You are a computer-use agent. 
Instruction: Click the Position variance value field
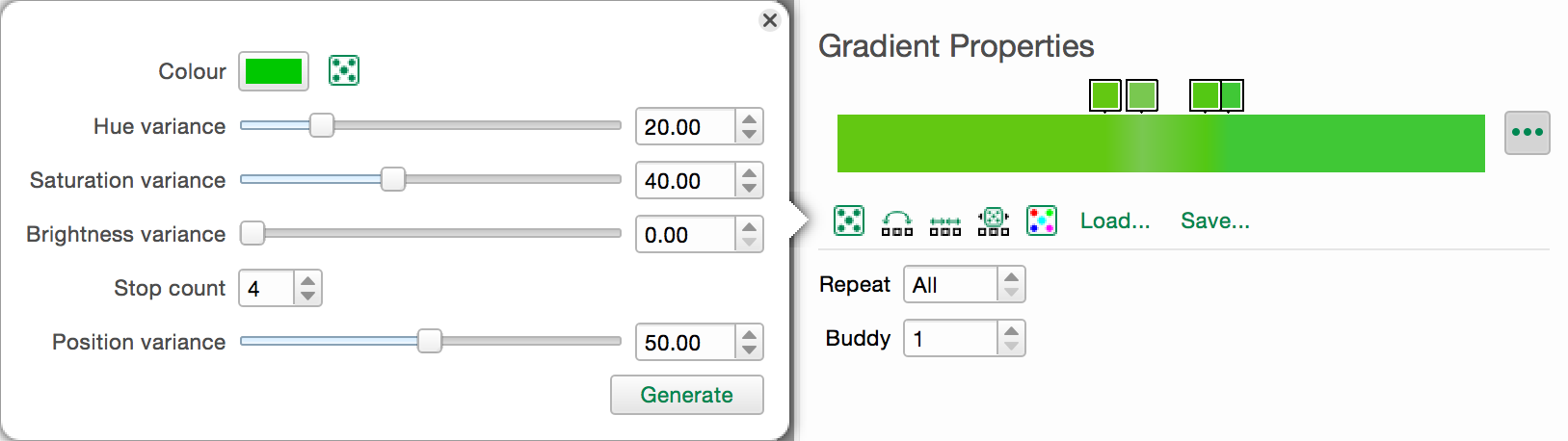click(686, 342)
